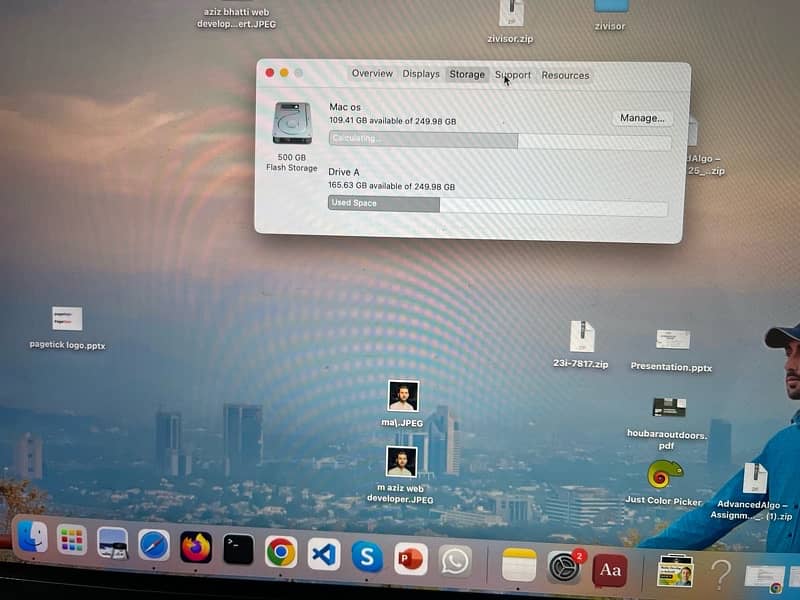
Task: Open the Terminal app icon
Action: 238,549
